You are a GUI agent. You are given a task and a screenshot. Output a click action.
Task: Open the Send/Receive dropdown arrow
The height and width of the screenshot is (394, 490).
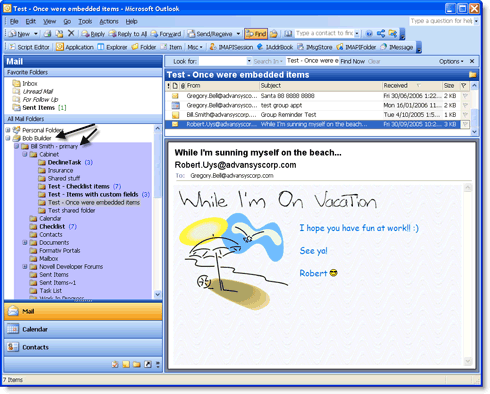238,34
